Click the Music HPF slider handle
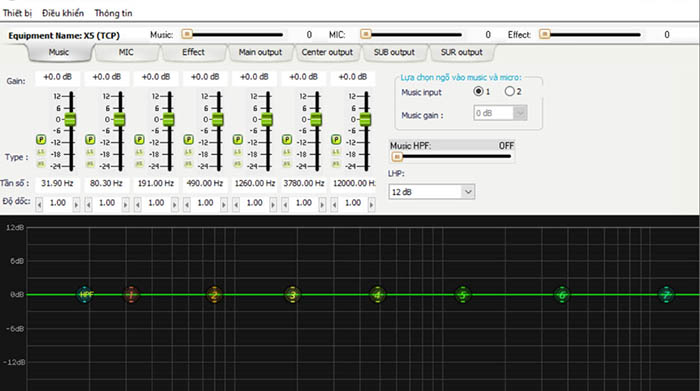 397,156
